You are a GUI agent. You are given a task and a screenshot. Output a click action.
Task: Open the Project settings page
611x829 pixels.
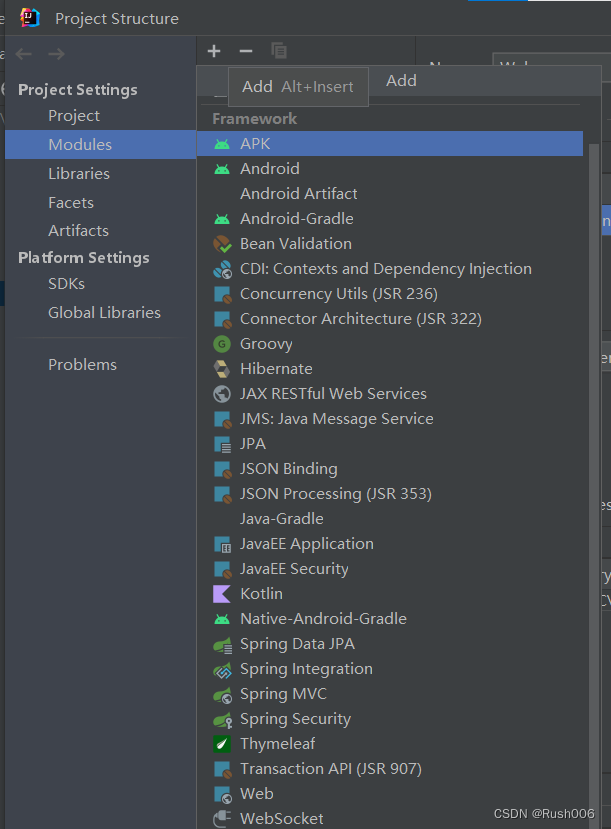[100, 116]
